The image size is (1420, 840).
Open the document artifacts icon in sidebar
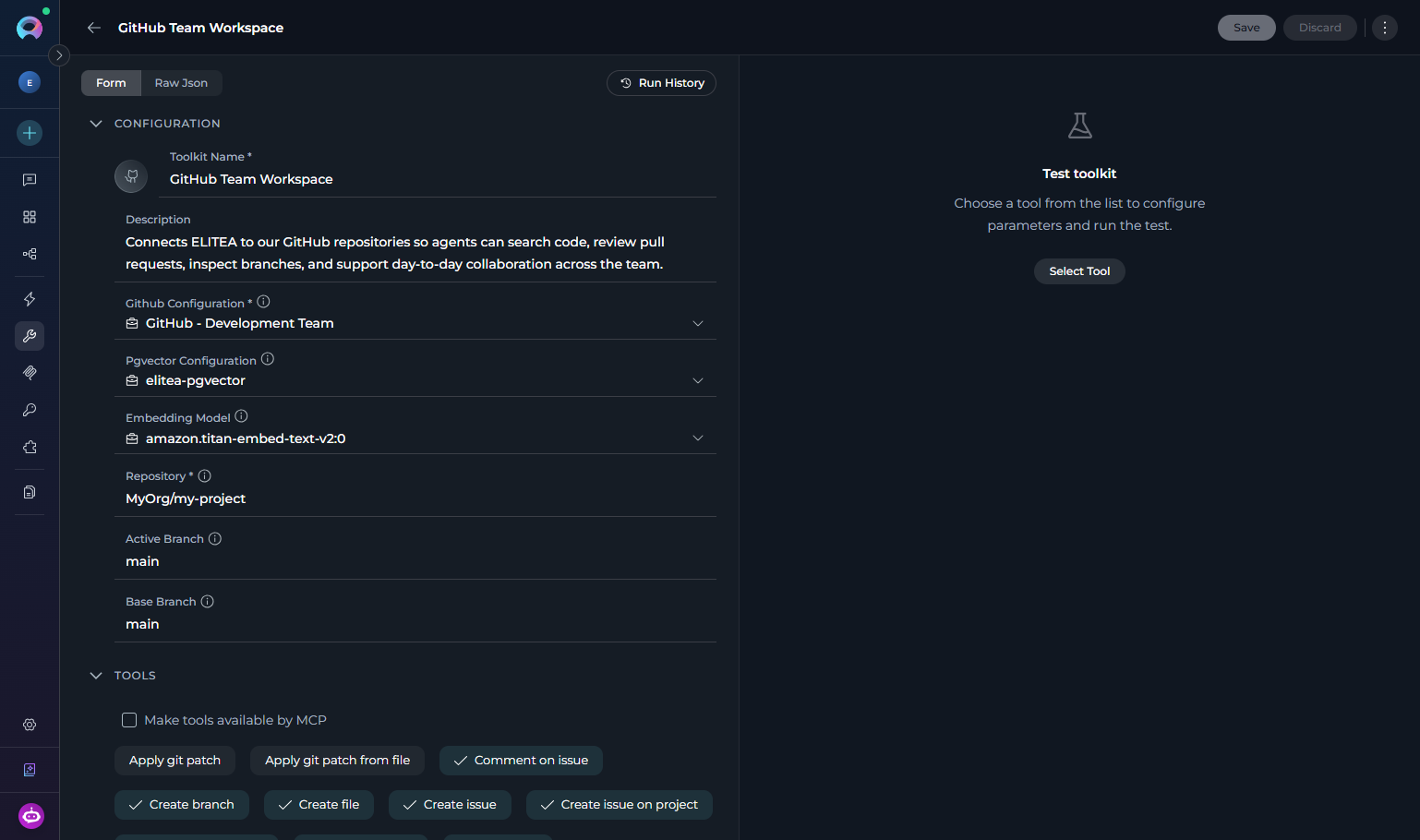(x=30, y=492)
